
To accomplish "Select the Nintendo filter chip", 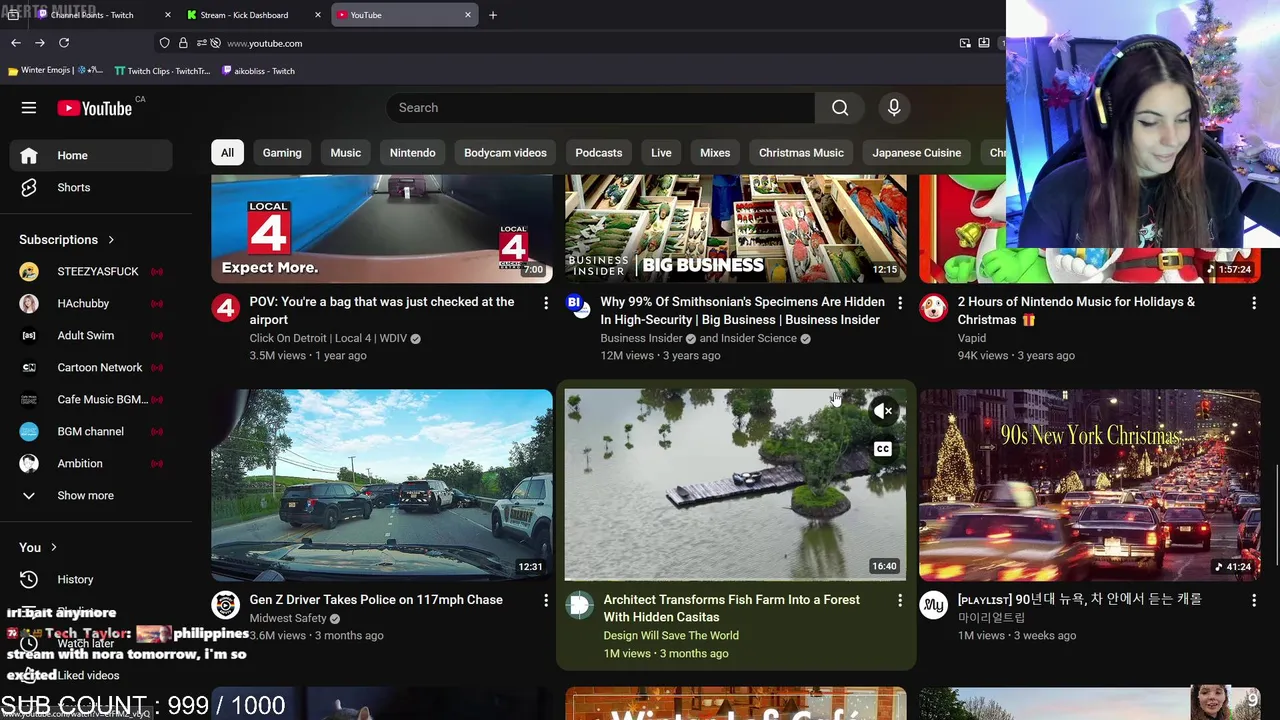I will pyautogui.click(x=412, y=153).
